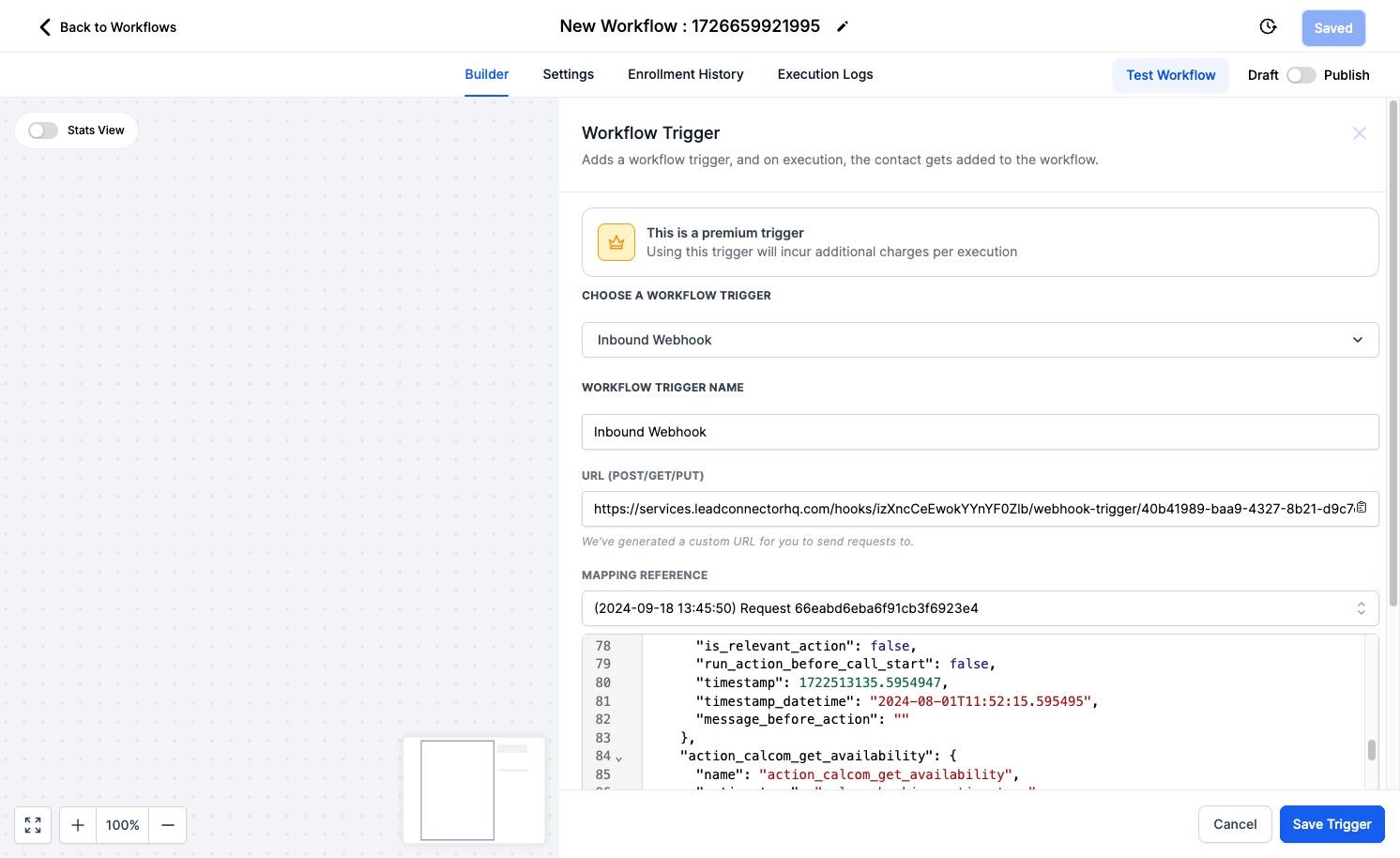Click the back arrow to Workflows
Screen dimensions: 1400x858
pos(44,27)
